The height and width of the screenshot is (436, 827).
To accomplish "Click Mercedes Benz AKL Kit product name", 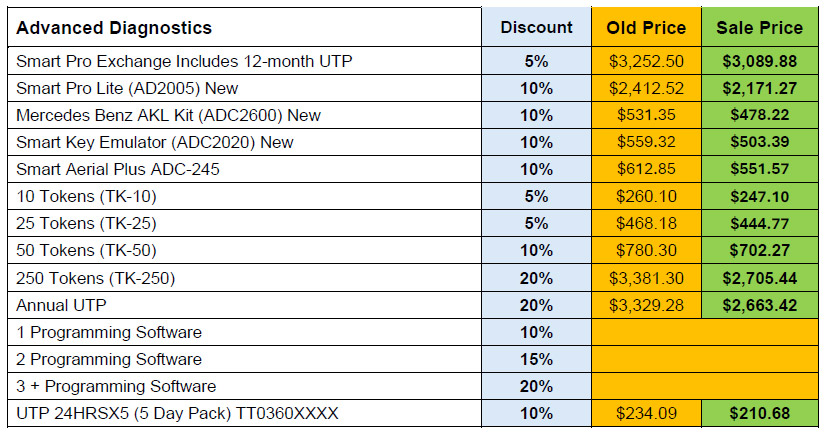I will tap(168, 115).
